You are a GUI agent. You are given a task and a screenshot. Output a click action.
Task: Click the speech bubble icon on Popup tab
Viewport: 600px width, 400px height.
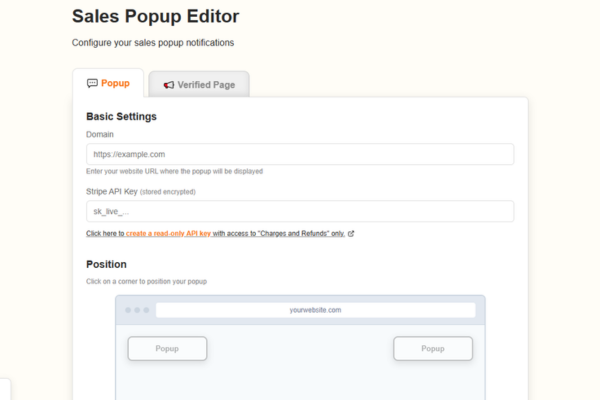[92, 83]
